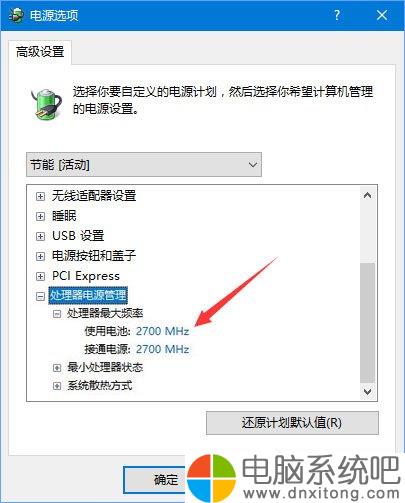Image resolution: width=405 pixels, height=503 pixels.
Task: Expand the 系统散热方式 sub-node
Action: click(57, 386)
